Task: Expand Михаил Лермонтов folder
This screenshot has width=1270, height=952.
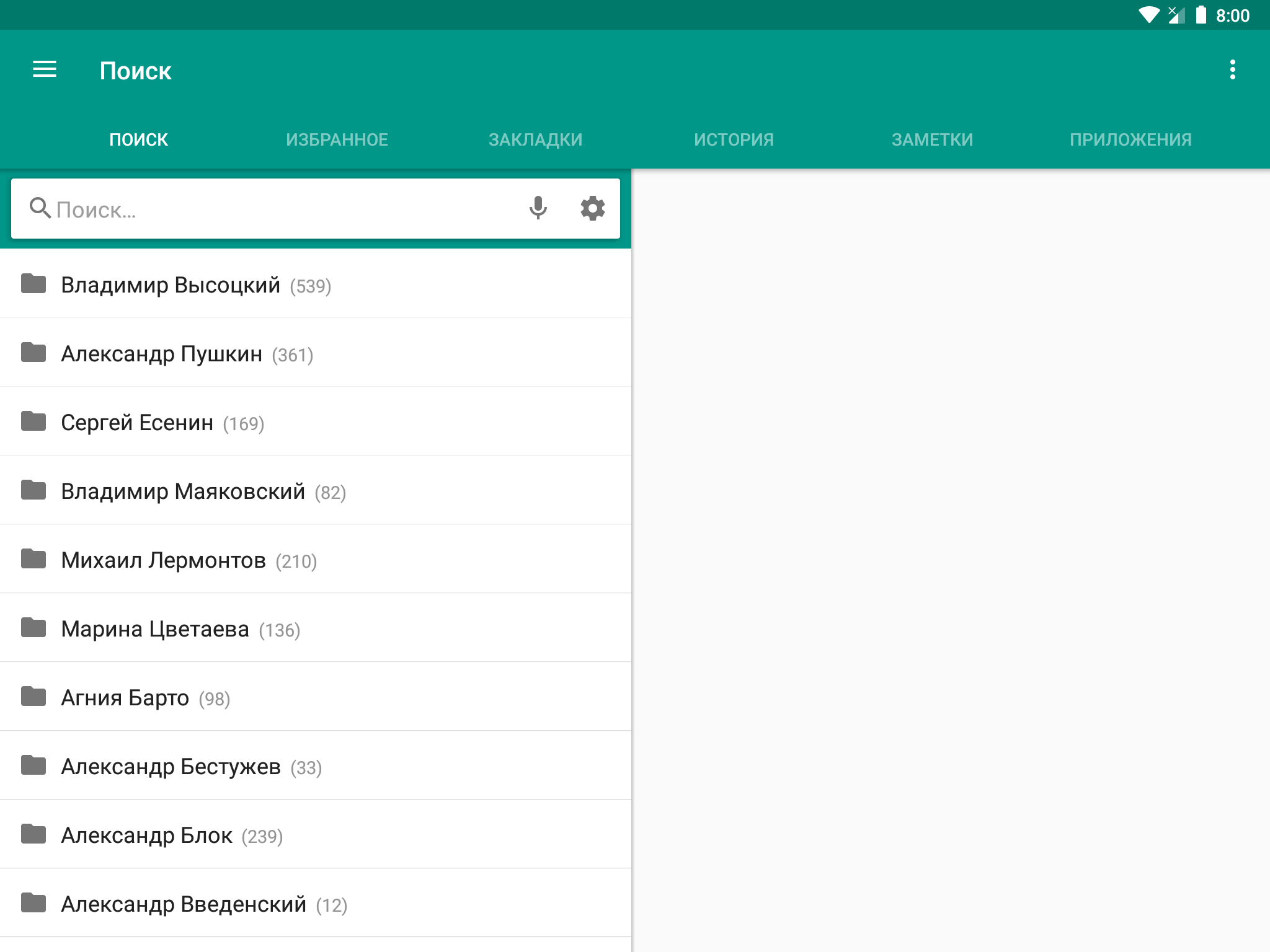Action: point(316,559)
